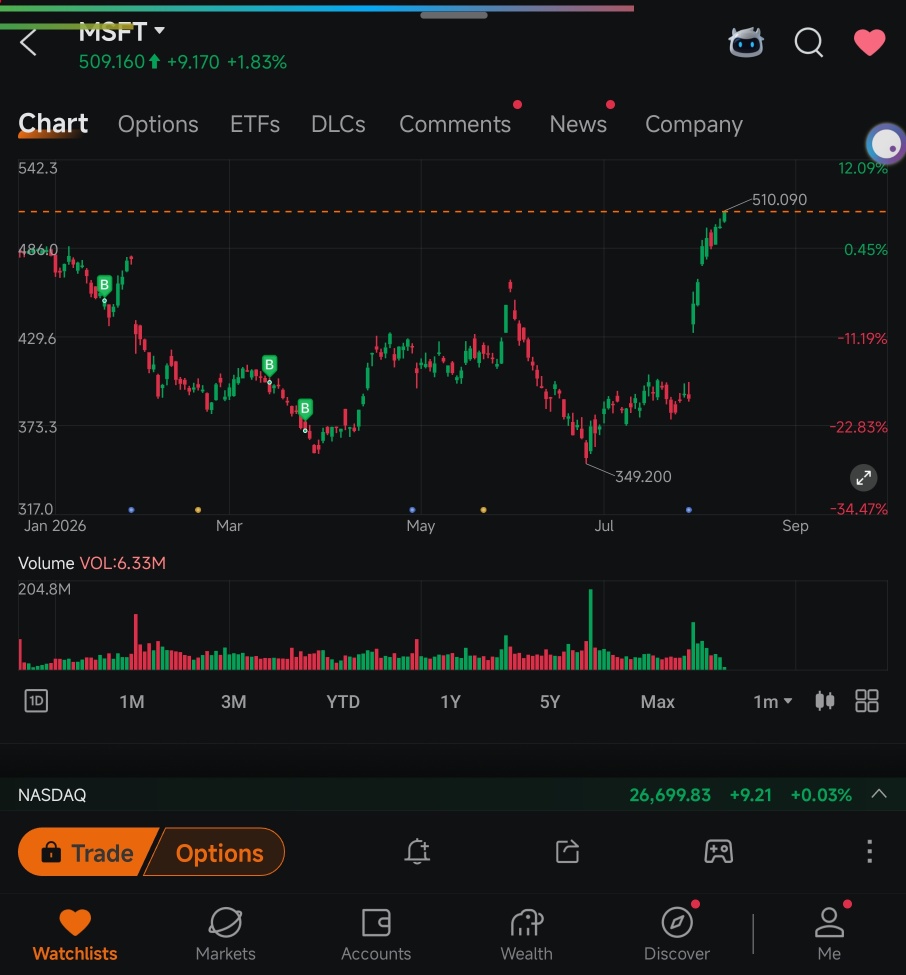Viewport: 906px width, 975px height.
Task: Toggle the pink heart favorite icon
Action: click(869, 42)
